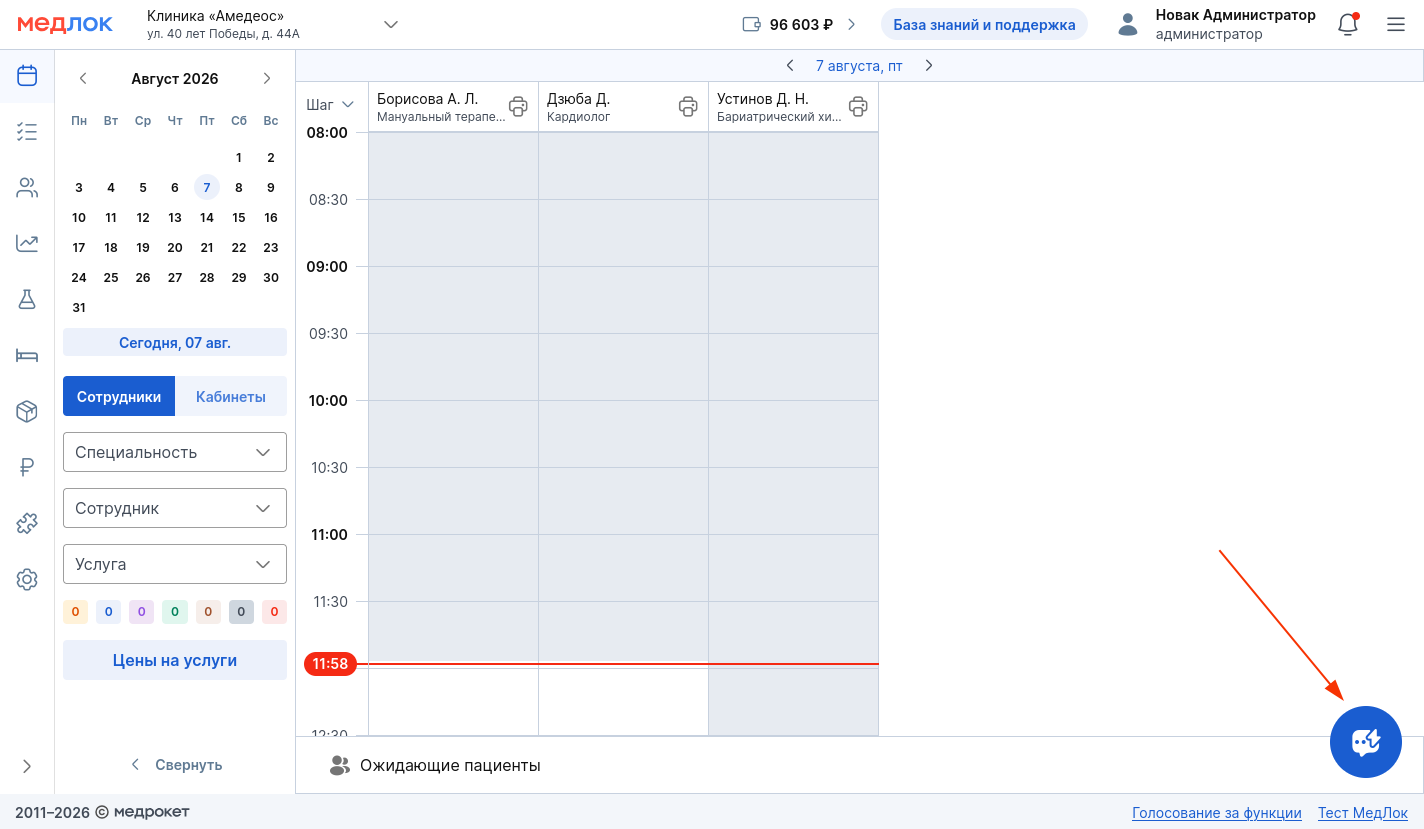Viewport: 1424px width, 829px height.
Task: Expand the Специальность dropdown
Action: 175,452
